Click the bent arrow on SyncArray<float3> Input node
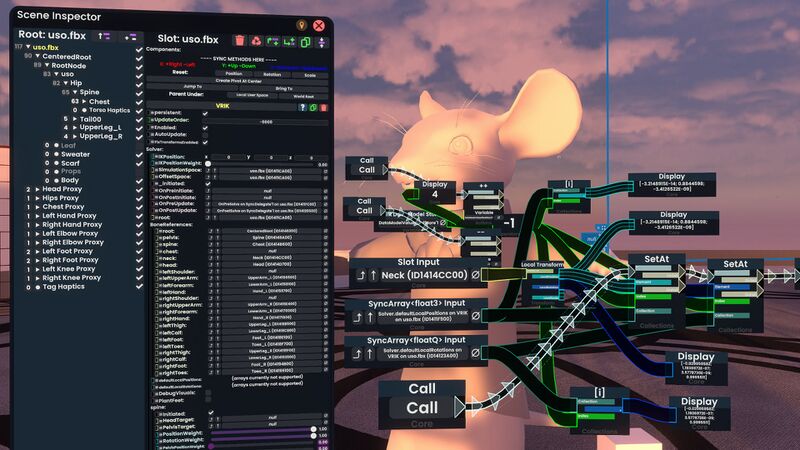800x450 pixels. point(358,317)
